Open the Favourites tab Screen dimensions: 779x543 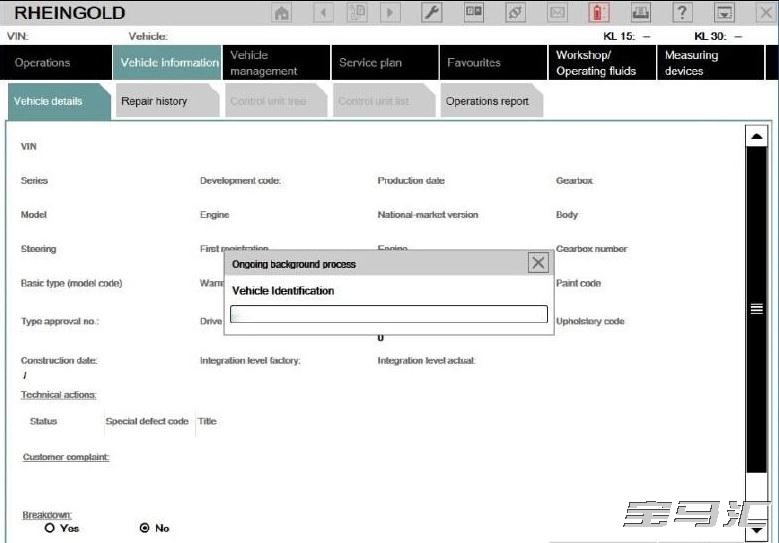pos(493,63)
